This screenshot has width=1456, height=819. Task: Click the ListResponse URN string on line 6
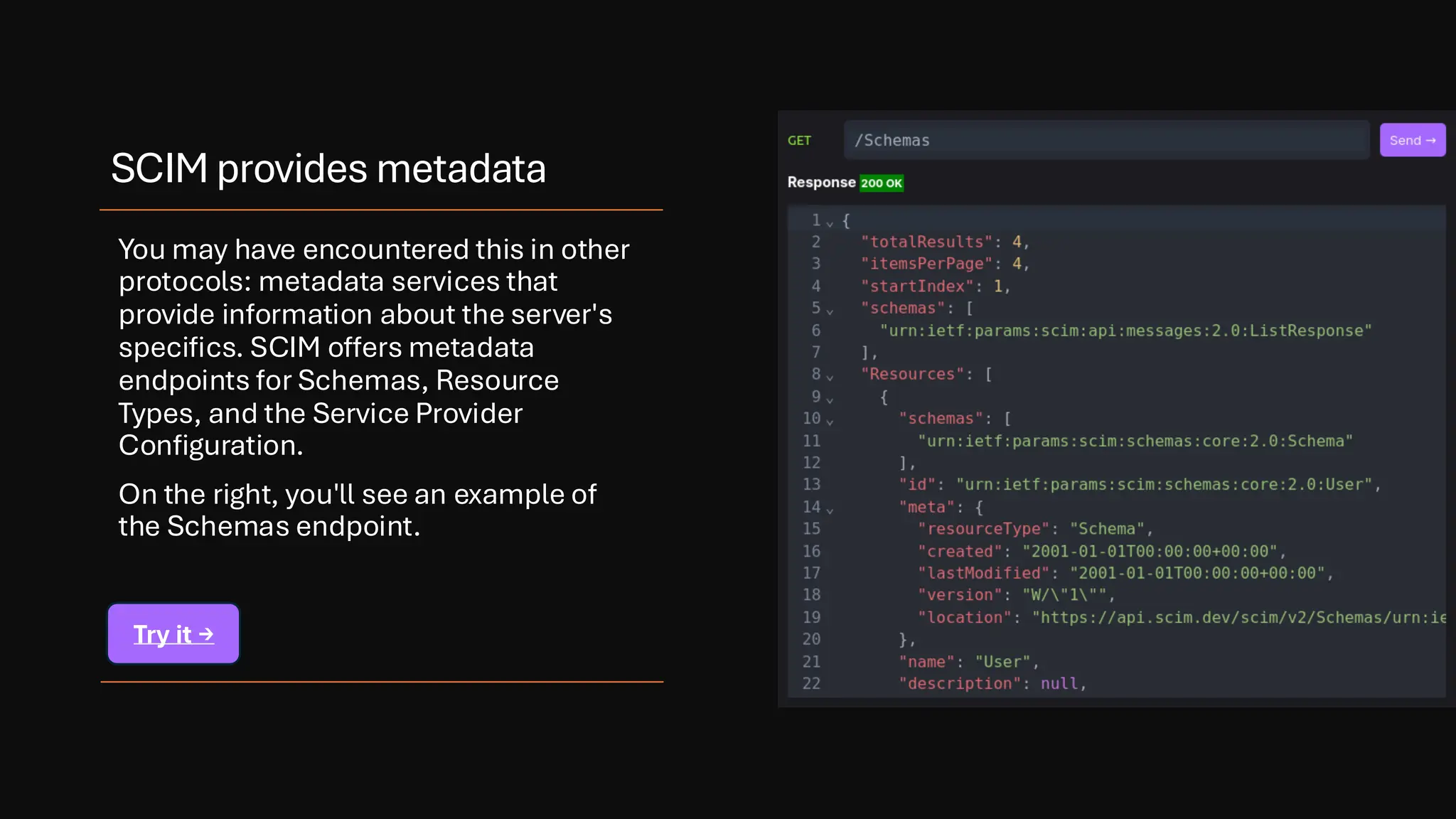(x=1126, y=331)
